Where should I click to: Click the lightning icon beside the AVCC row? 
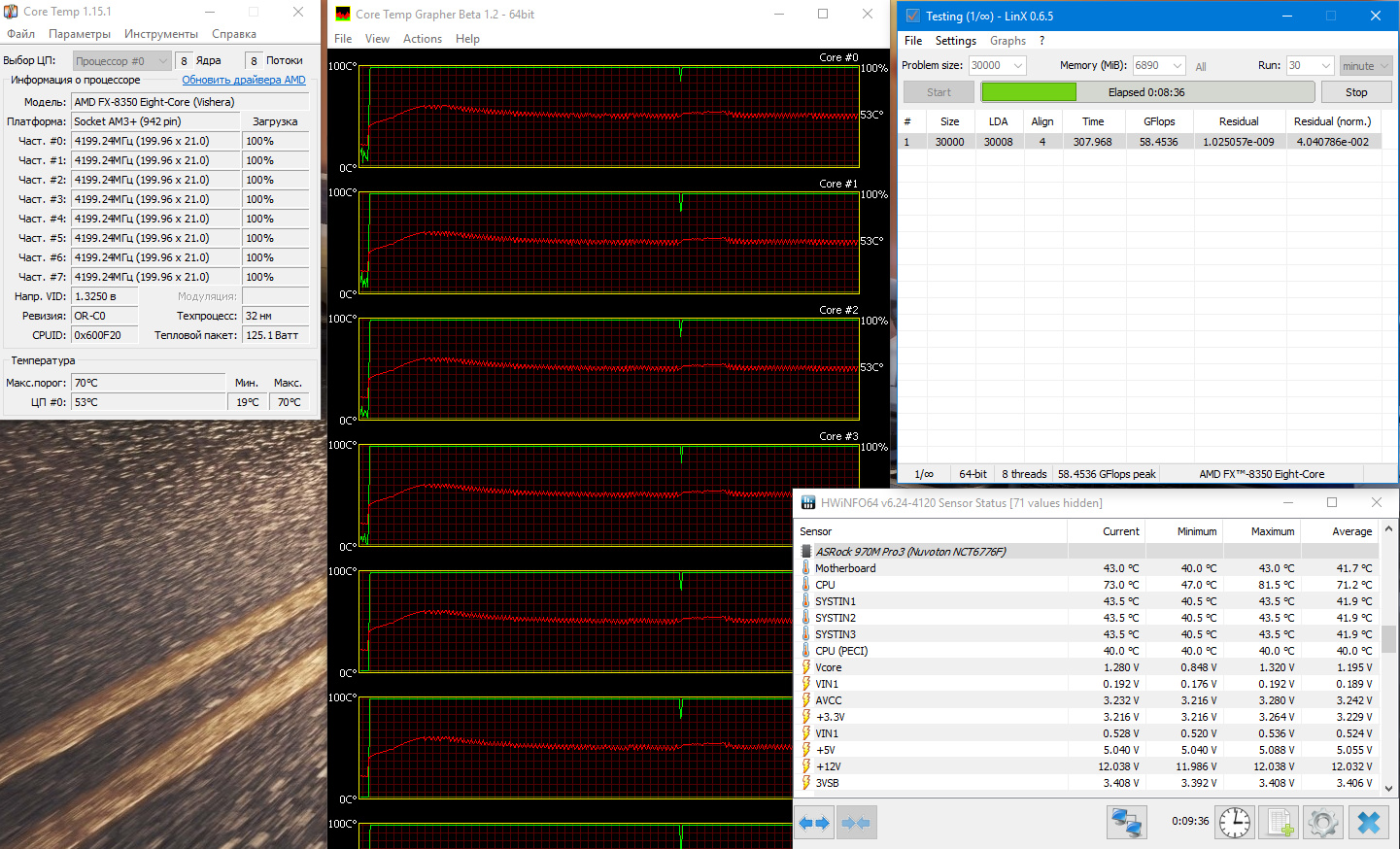pos(805,700)
